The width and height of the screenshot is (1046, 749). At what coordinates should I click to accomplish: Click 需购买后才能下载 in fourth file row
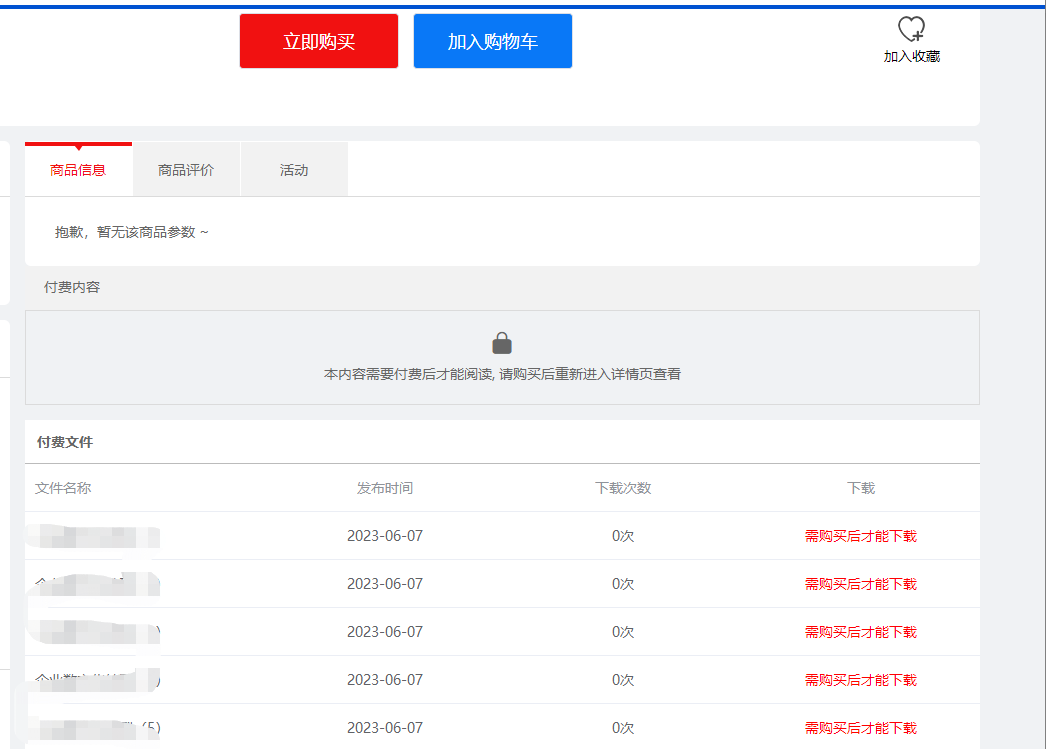click(x=860, y=680)
